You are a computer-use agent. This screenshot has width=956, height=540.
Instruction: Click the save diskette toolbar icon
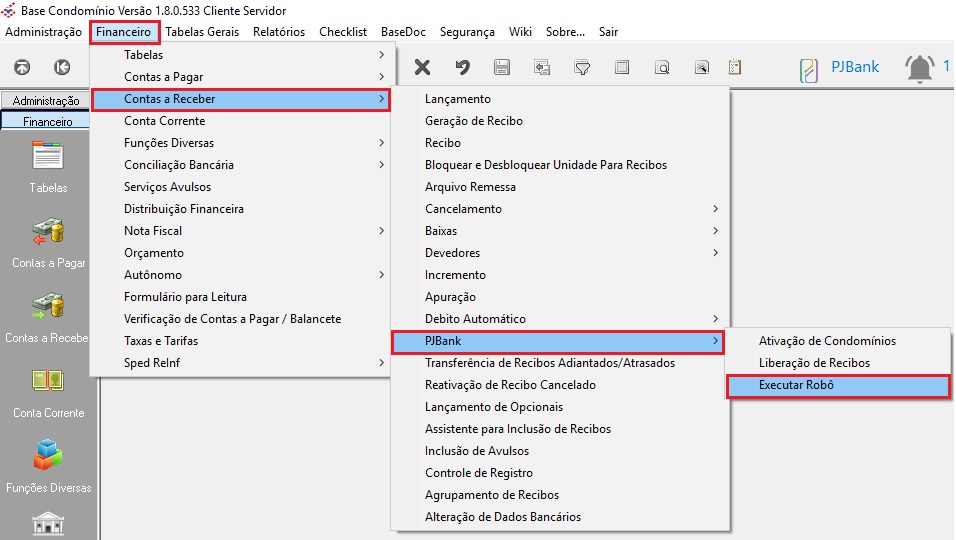tap(502, 67)
